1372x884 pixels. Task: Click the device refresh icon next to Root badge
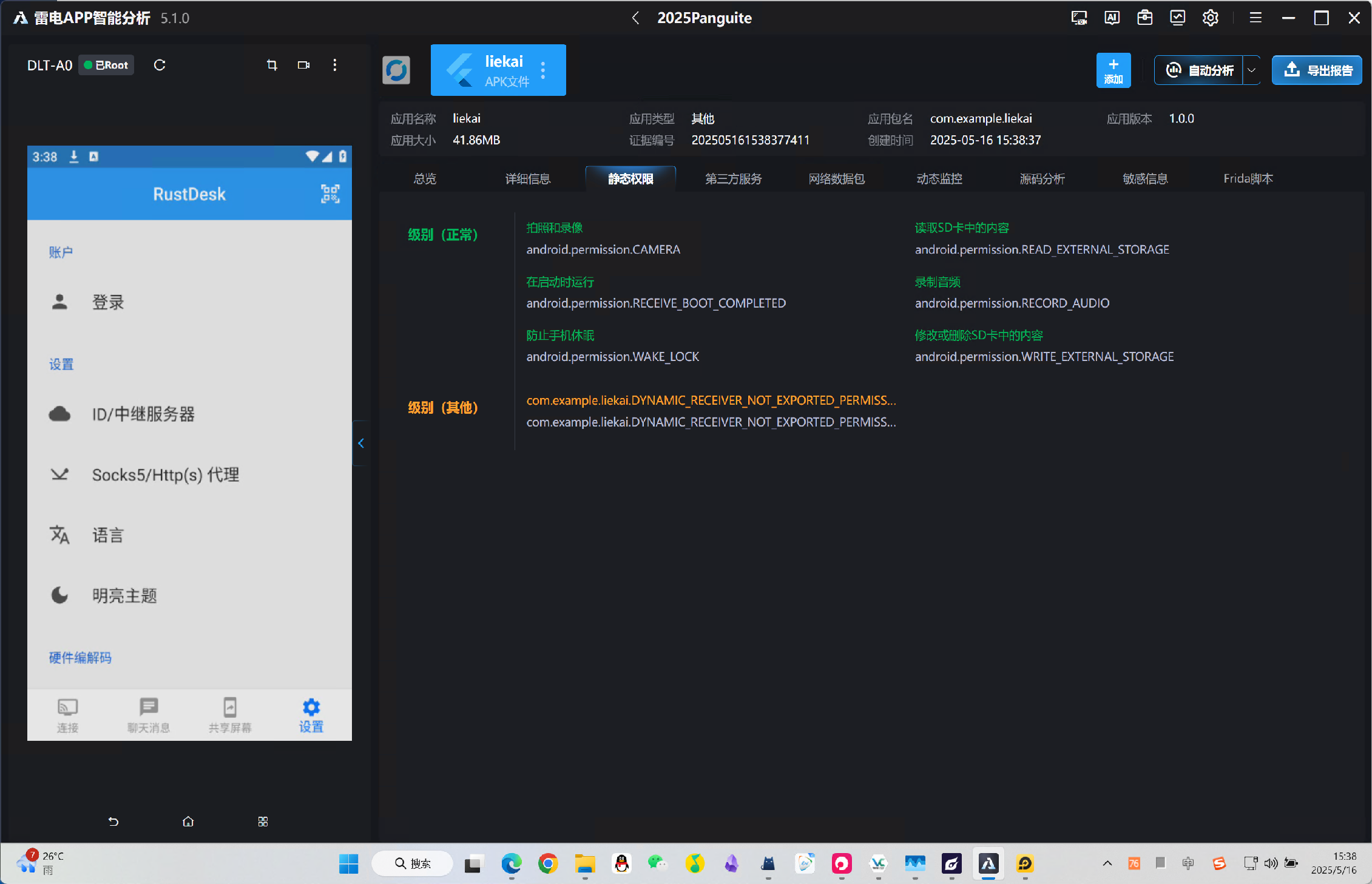(x=160, y=65)
